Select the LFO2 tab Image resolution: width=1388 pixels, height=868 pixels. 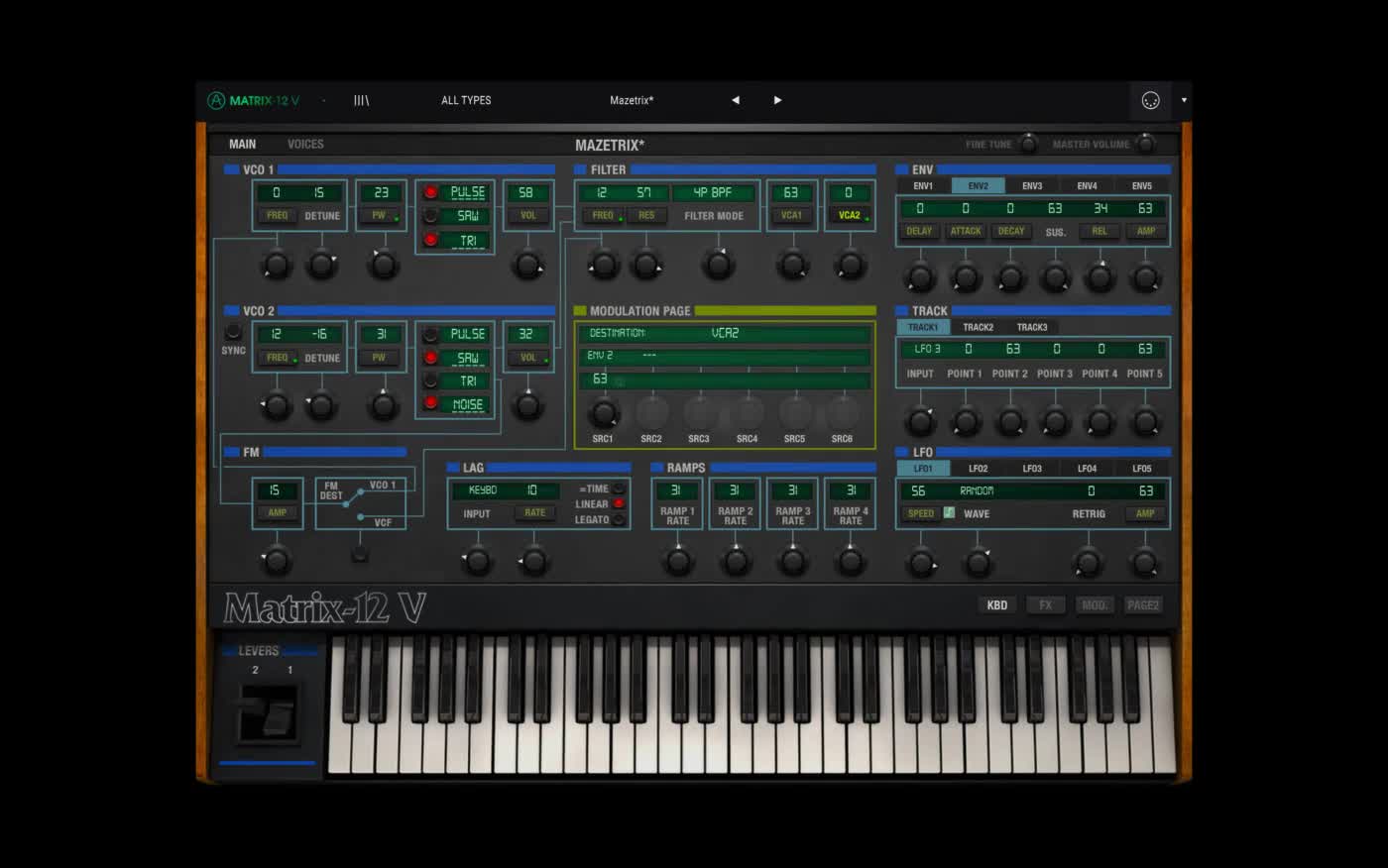tap(978, 469)
